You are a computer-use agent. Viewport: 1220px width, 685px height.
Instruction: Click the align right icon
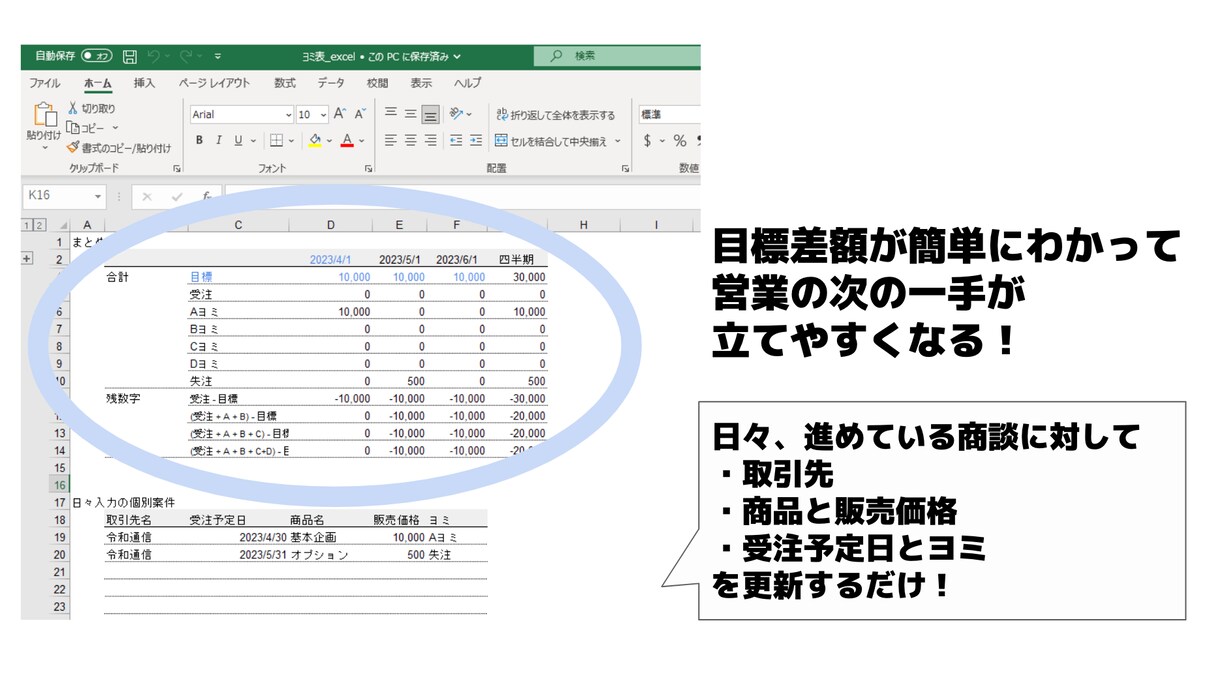click(x=430, y=141)
